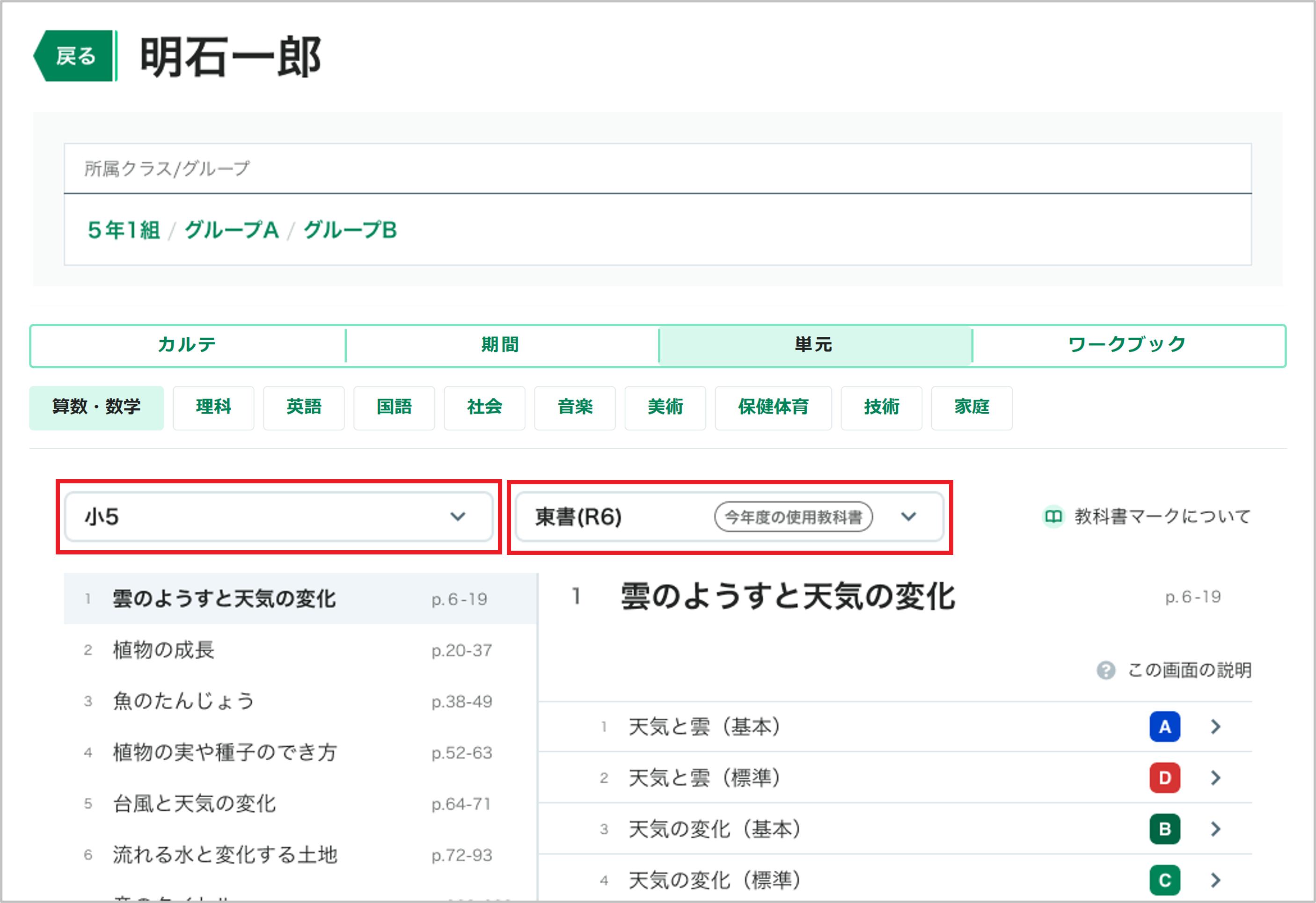Click the 雲のようすと天気の変化 detail heading
The height and width of the screenshot is (903, 1316).
pos(788,597)
